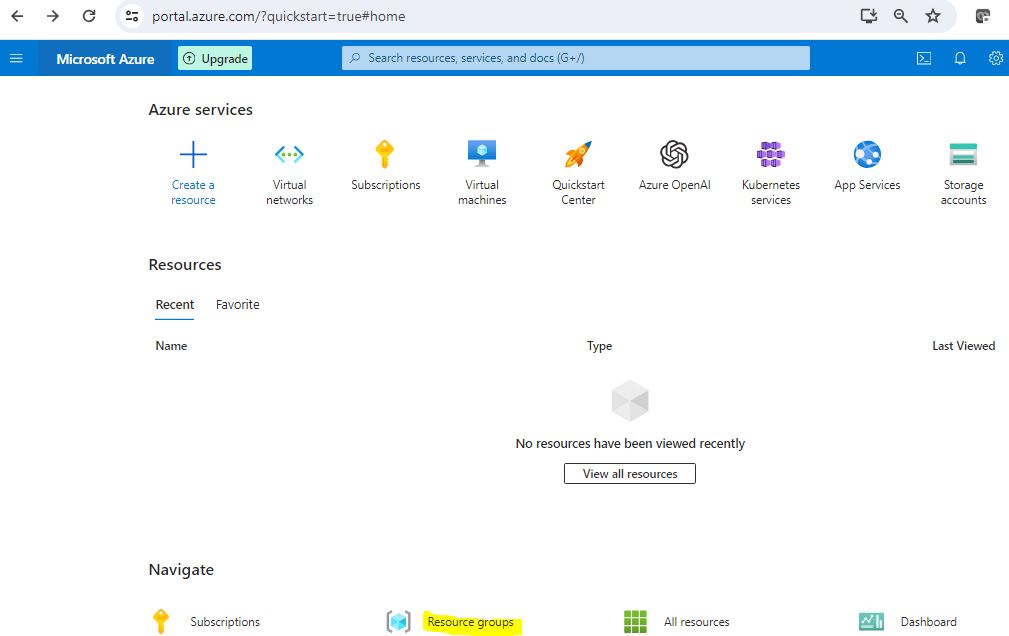Expand the hamburger portal menu
1009x636 pixels.
click(x=16, y=58)
